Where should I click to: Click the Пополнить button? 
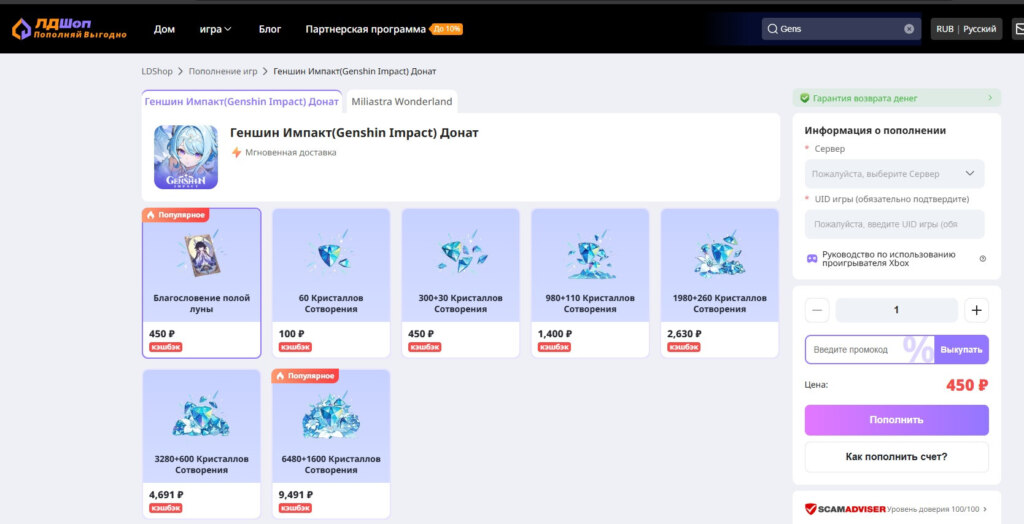(896, 419)
